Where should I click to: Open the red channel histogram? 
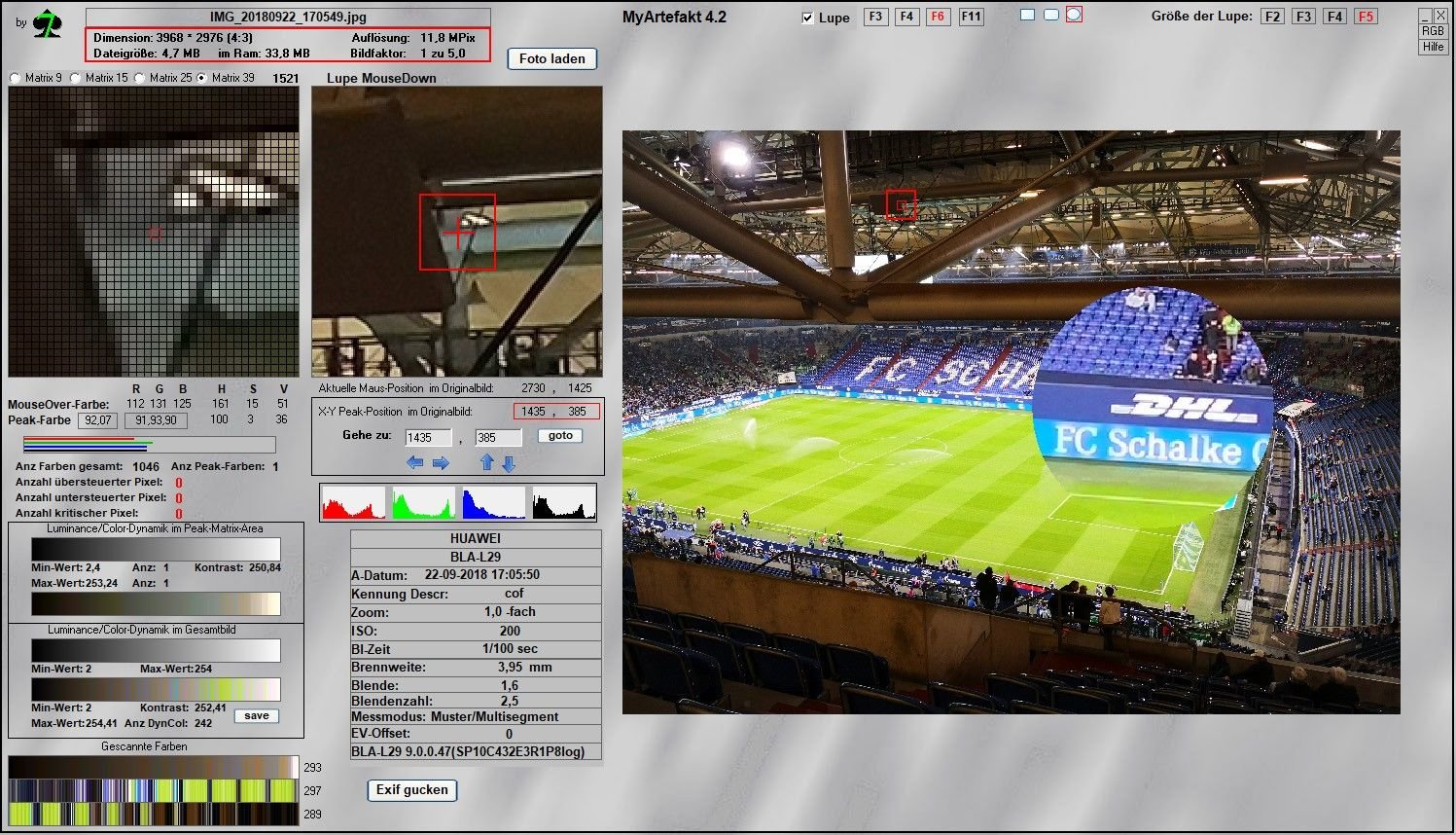click(x=353, y=502)
